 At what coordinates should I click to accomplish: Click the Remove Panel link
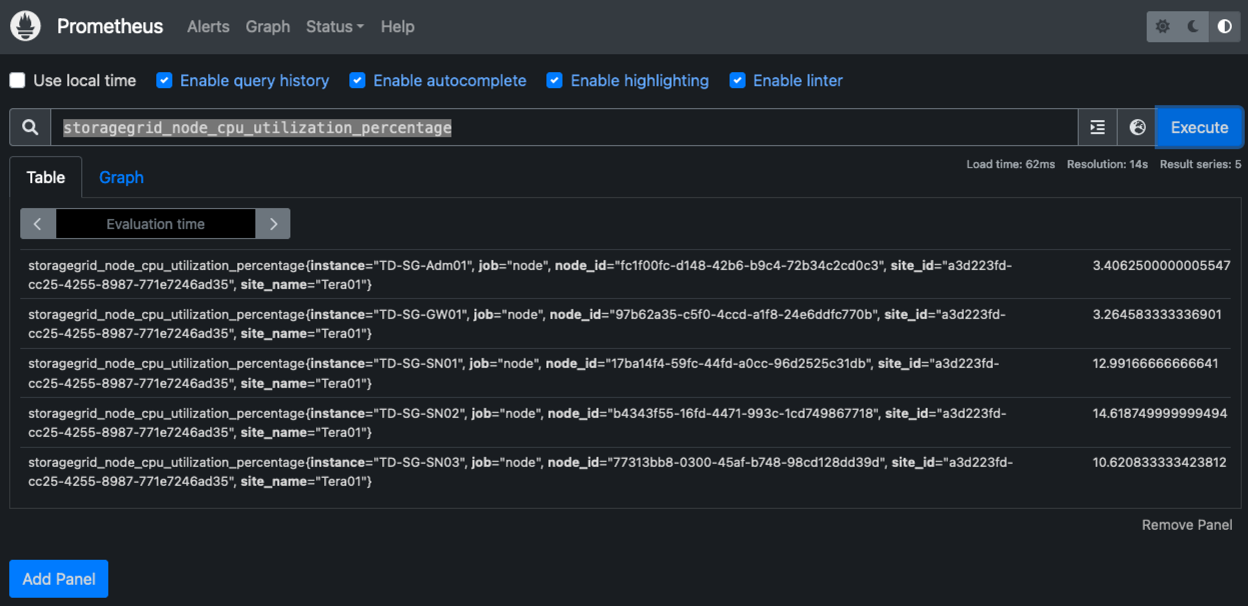1187,525
